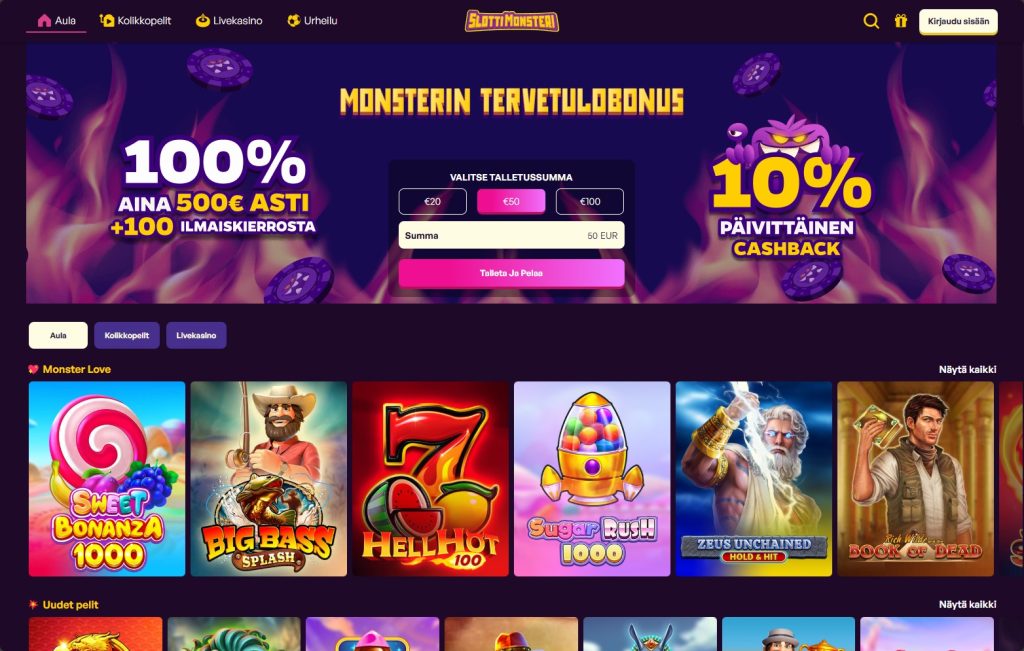Switch to the Livekasino filter tab
This screenshot has width=1024, height=651.
[196, 335]
